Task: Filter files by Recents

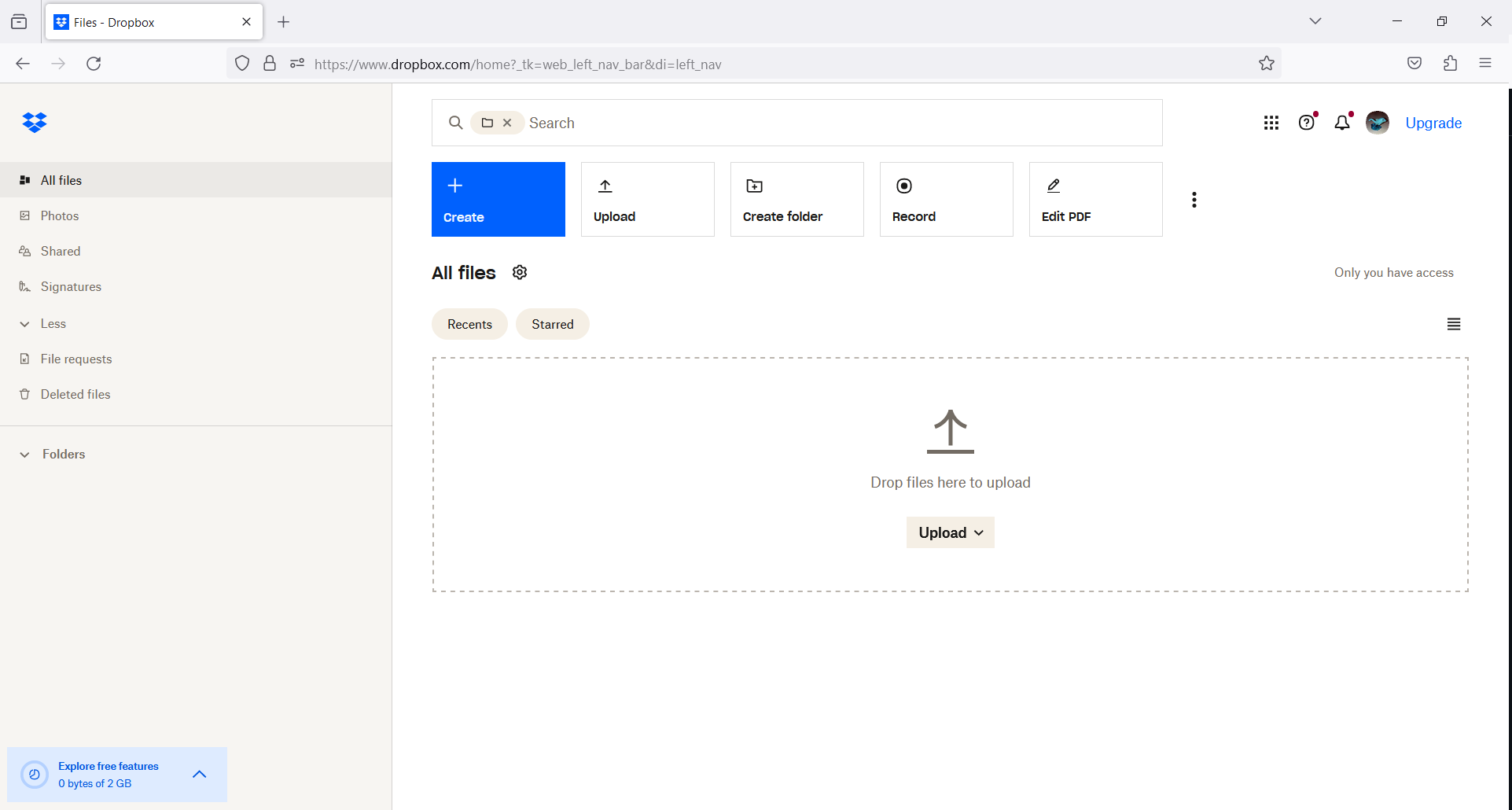Action: click(x=469, y=324)
